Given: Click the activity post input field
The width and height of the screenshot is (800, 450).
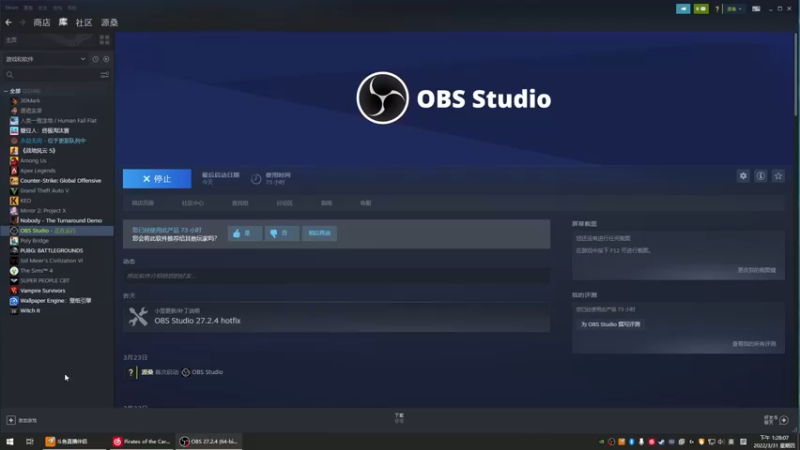Looking at the screenshot, I should tap(336, 276).
